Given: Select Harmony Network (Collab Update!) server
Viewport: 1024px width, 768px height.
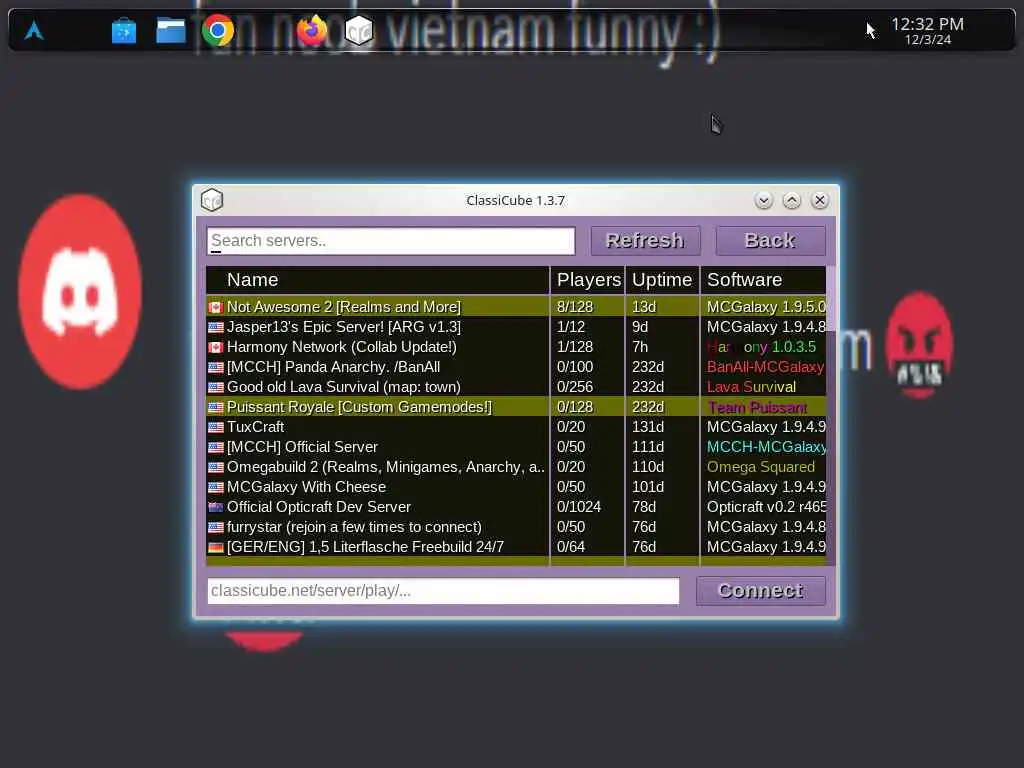Looking at the screenshot, I should (516, 347).
